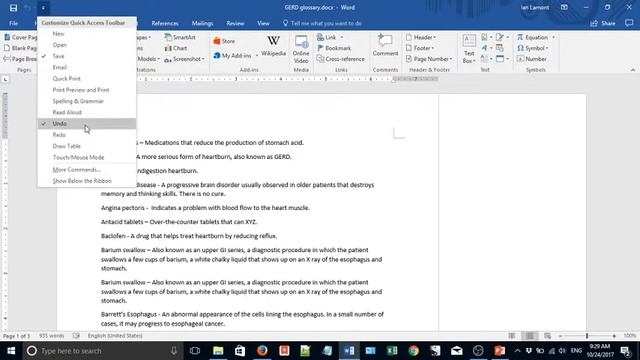Click the zoom in plus button

point(614,336)
